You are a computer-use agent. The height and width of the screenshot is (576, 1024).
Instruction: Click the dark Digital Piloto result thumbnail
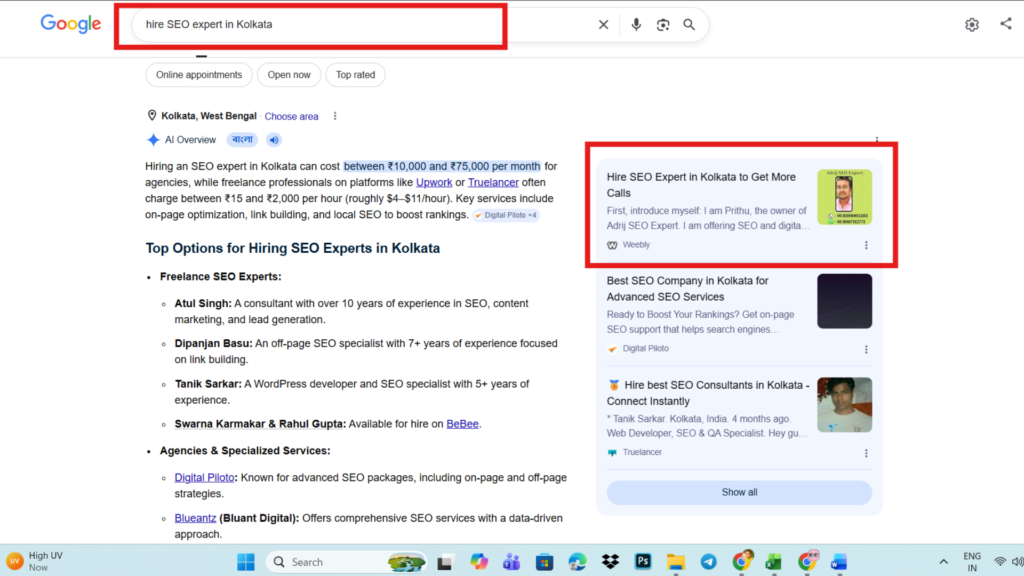[x=844, y=301]
